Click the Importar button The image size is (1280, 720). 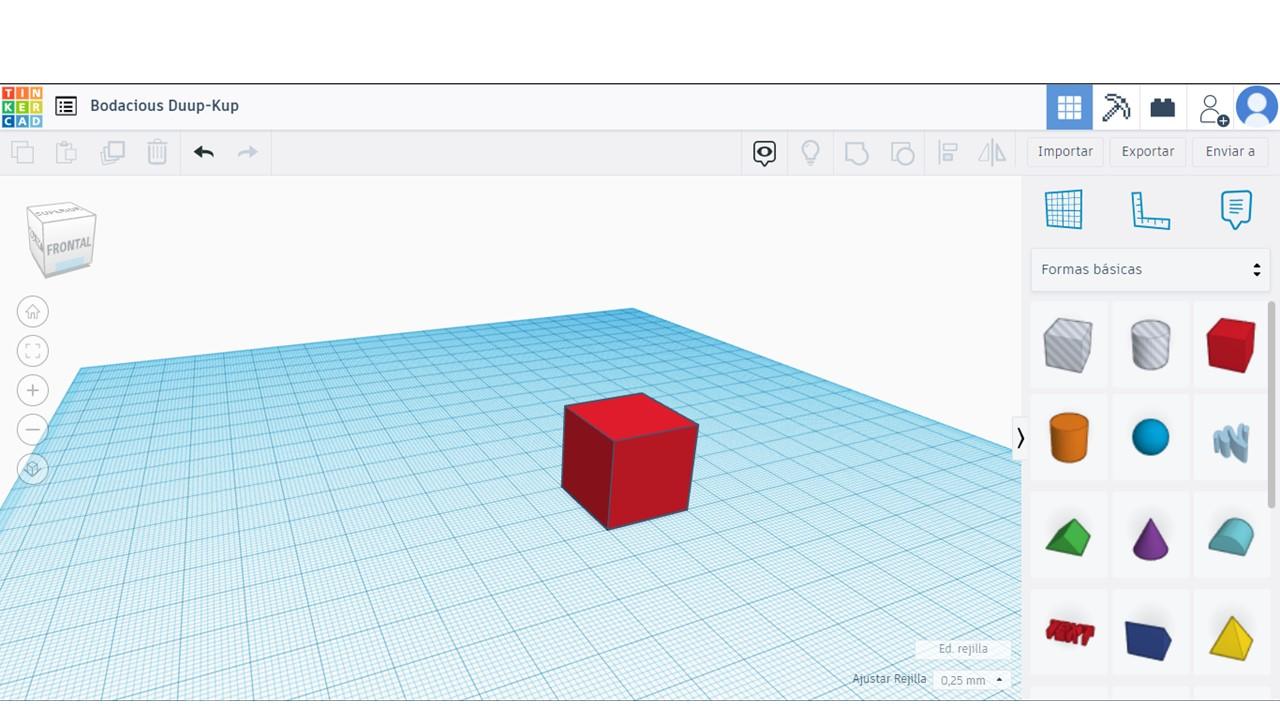click(x=1065, y=151)
